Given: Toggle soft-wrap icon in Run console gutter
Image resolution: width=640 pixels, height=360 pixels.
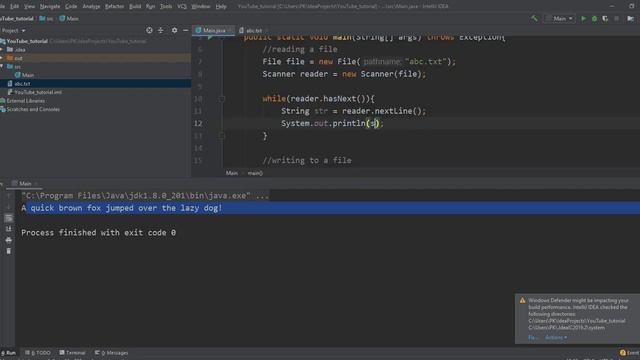Looking at the screenshot, I should pos(9,218).
